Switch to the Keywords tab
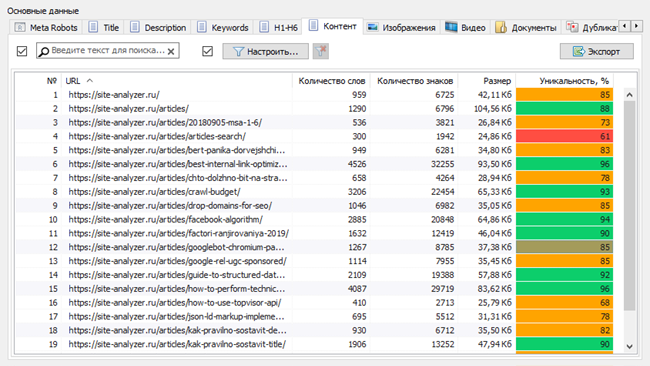Viewport: 650px width, 366px height. 223,28
